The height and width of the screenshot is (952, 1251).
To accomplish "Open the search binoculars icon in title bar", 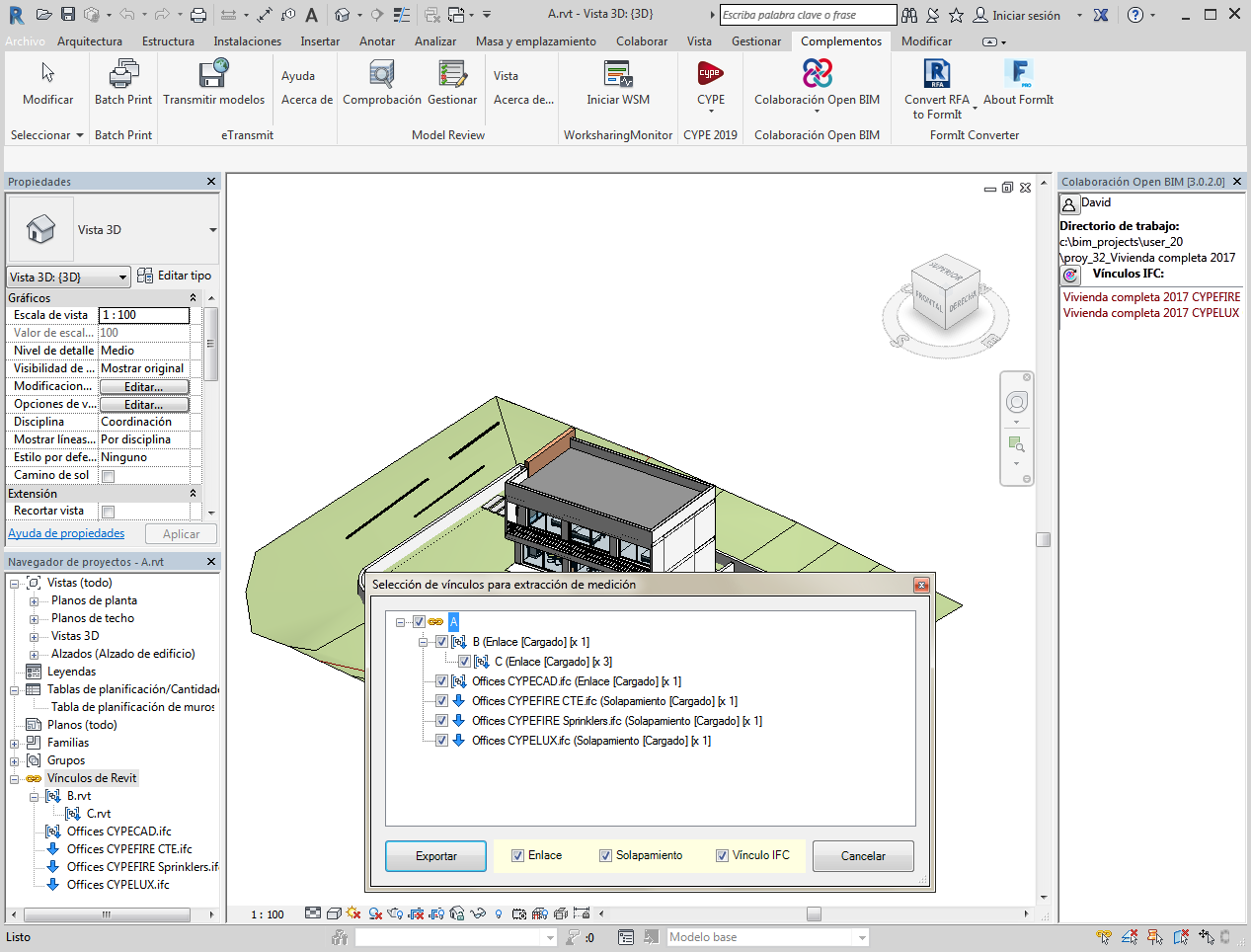I will click(909, 15).
